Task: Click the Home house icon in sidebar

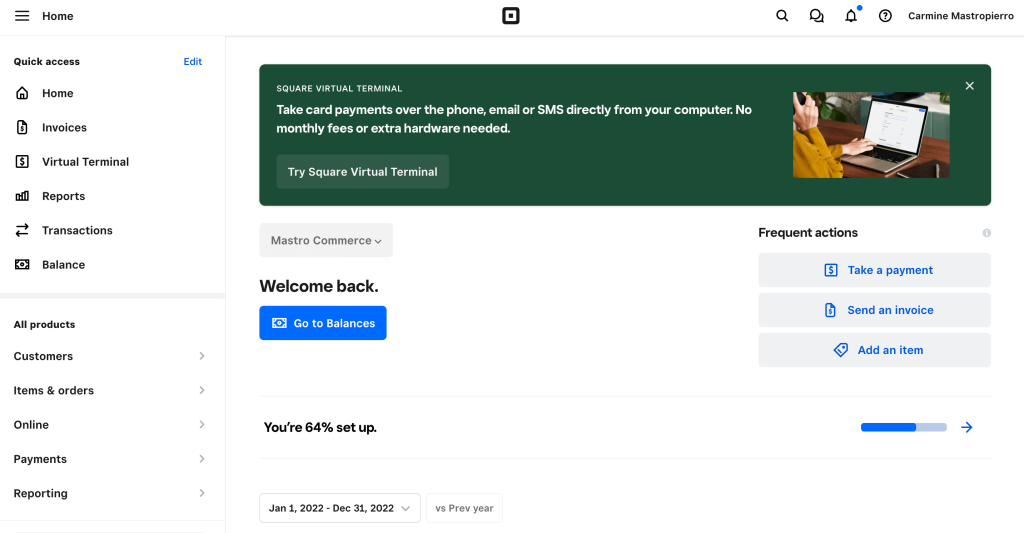Action: tap(22, 93)
